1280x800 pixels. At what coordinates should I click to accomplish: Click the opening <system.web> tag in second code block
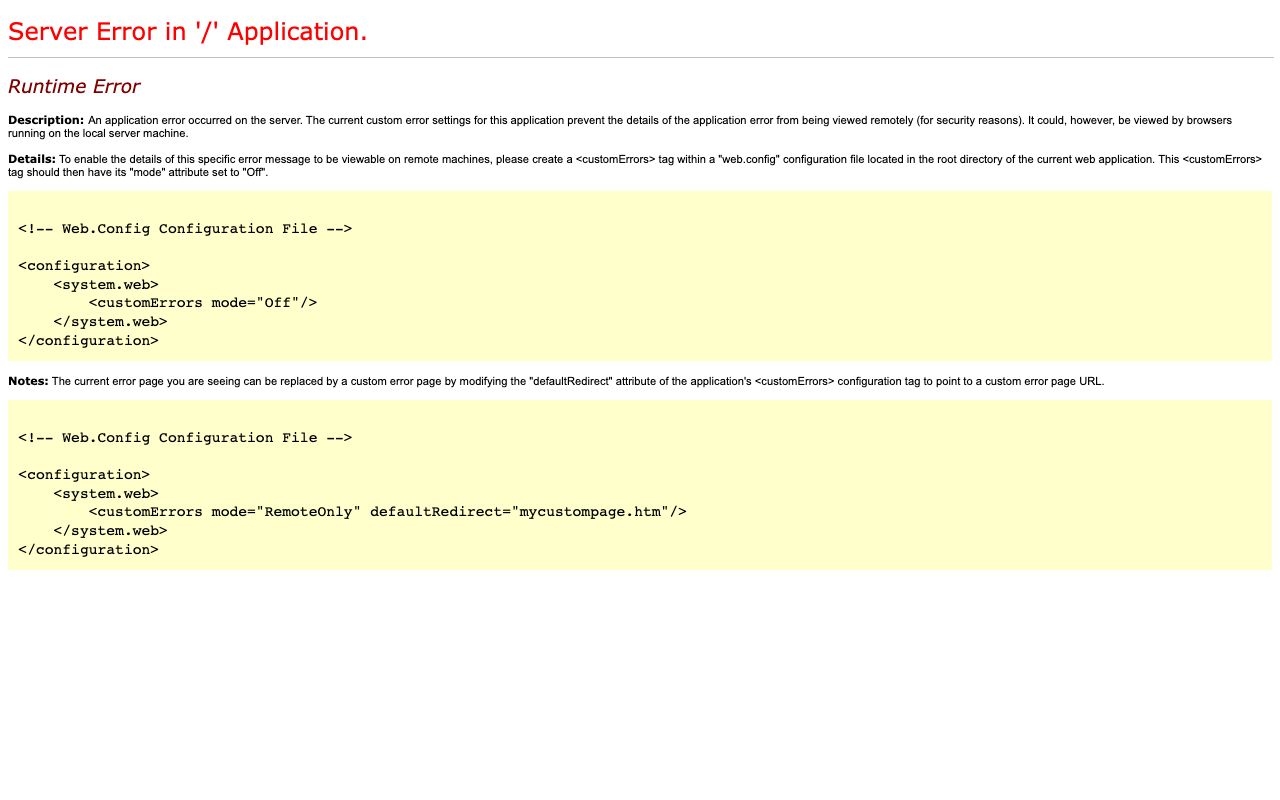pos(106,493)
